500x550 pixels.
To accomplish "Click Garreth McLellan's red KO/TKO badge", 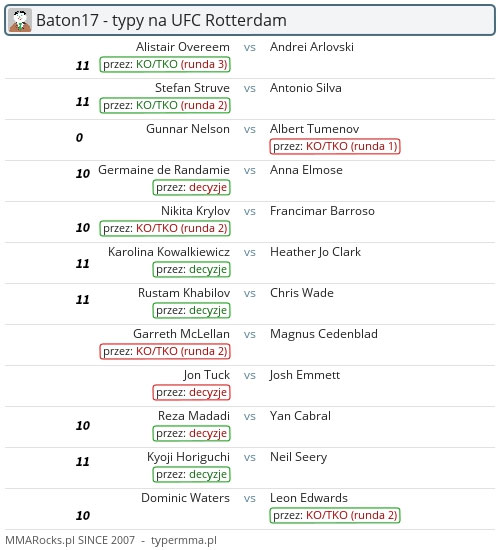I will (x=165, y=351).
